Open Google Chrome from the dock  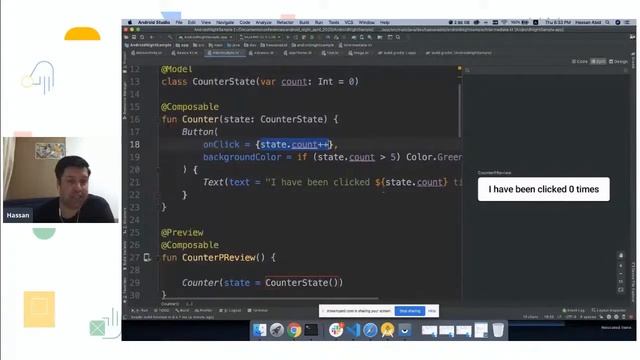pyautogui.click(x=294, y=330)
